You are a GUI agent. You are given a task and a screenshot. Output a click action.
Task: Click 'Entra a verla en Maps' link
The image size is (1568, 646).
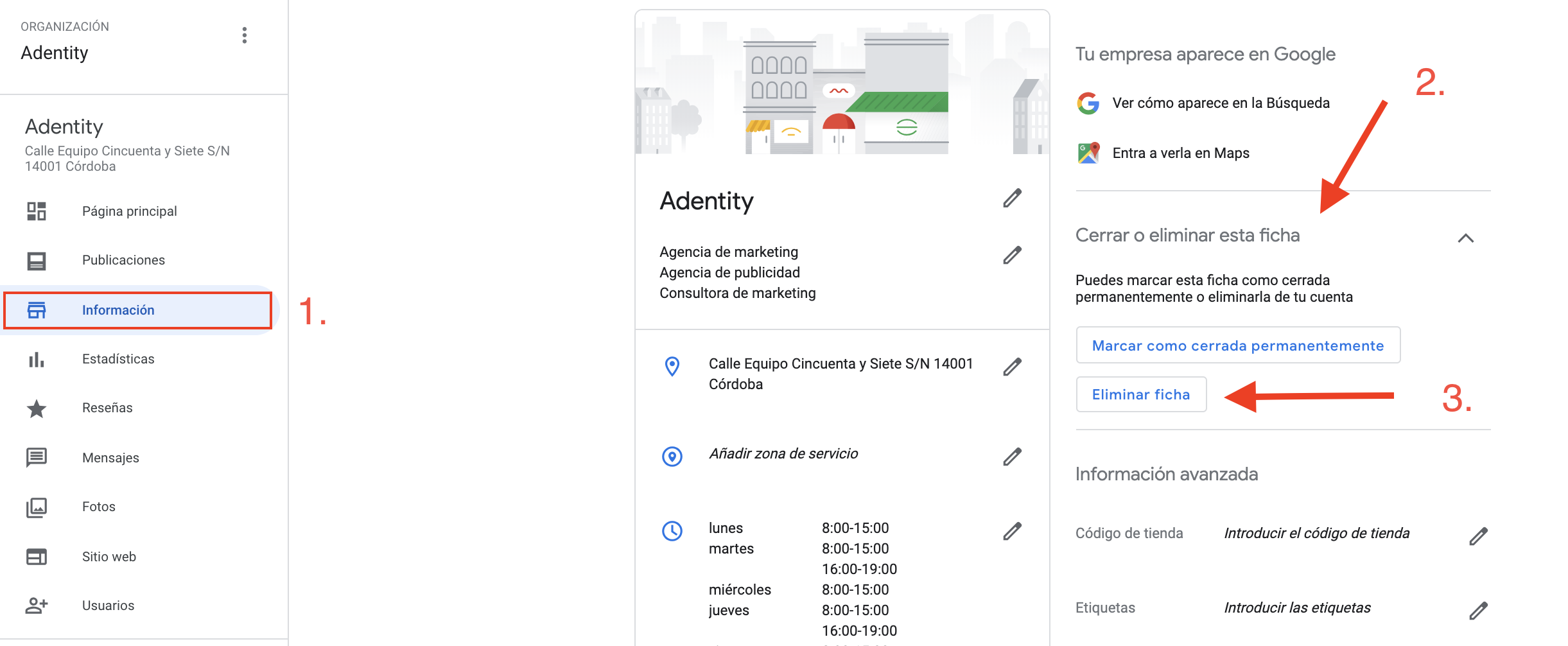coord(1180,153)
